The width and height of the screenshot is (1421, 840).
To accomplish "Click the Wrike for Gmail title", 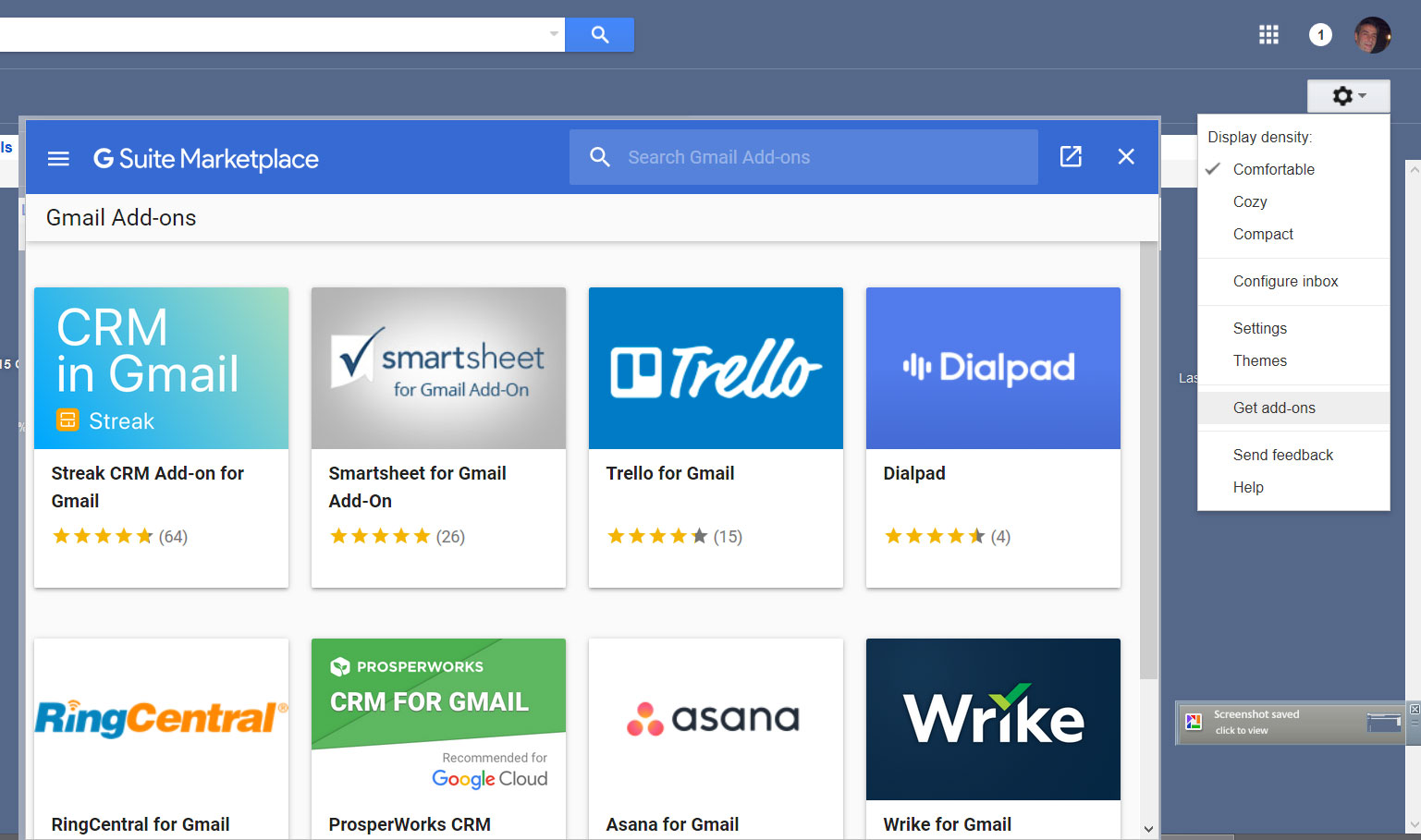I will (948, 824).
